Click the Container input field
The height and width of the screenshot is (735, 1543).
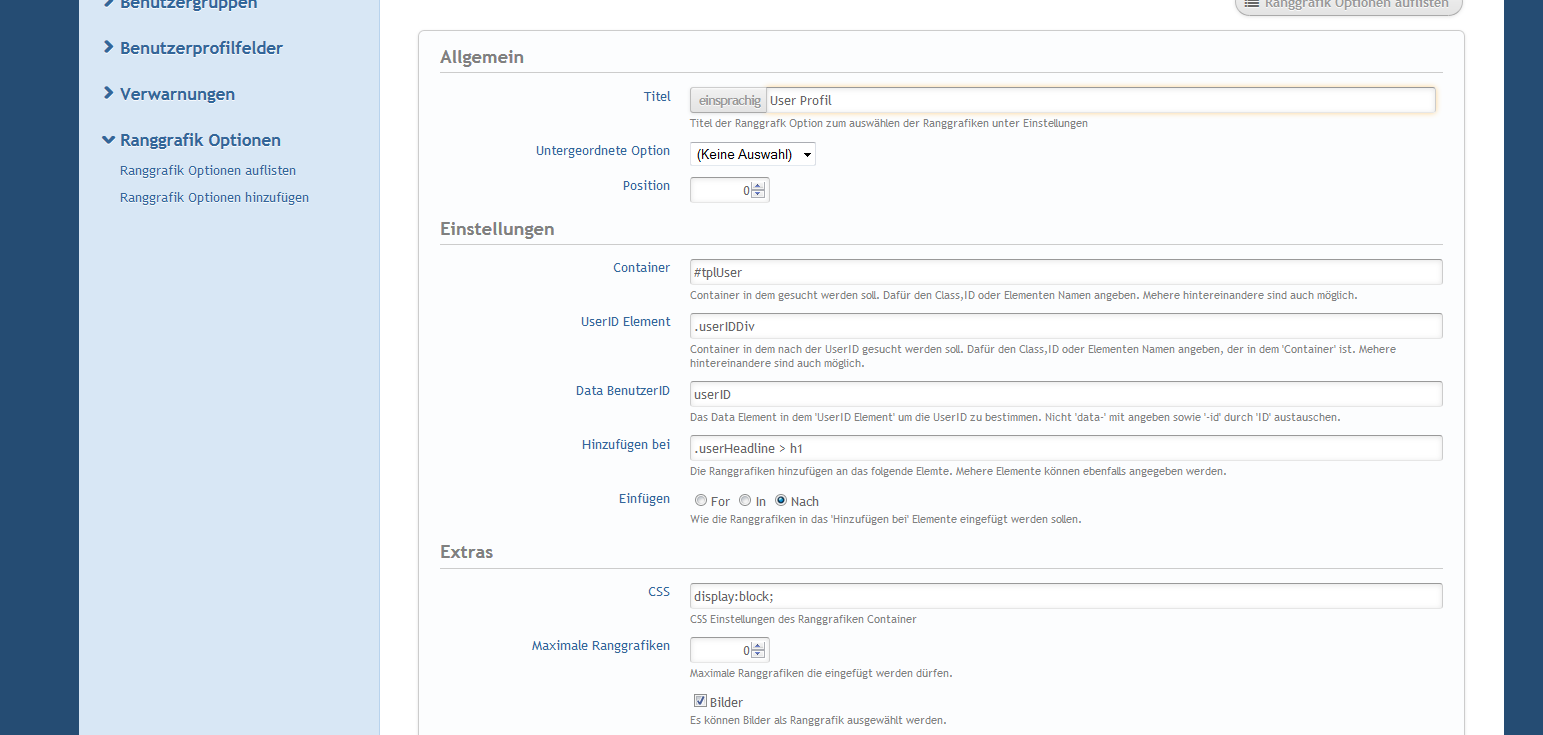click(1065, 272)
